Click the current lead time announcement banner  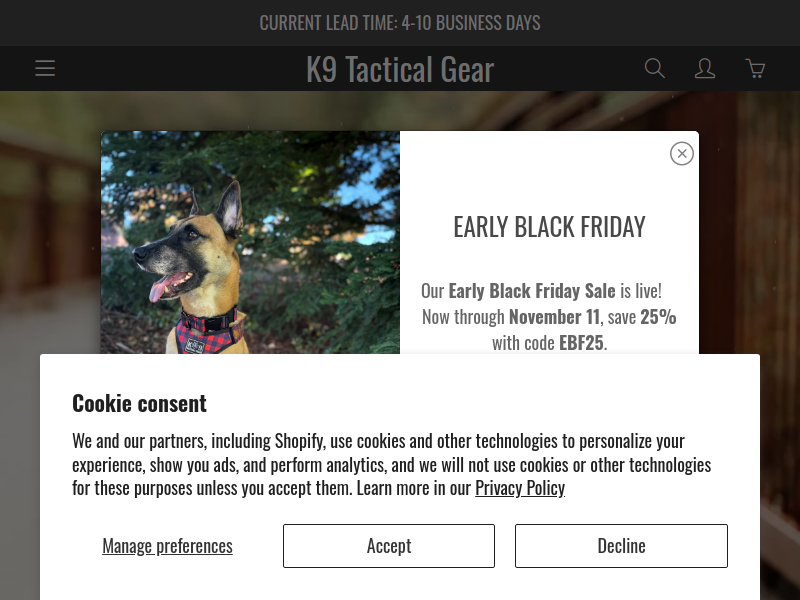(400, 23)
